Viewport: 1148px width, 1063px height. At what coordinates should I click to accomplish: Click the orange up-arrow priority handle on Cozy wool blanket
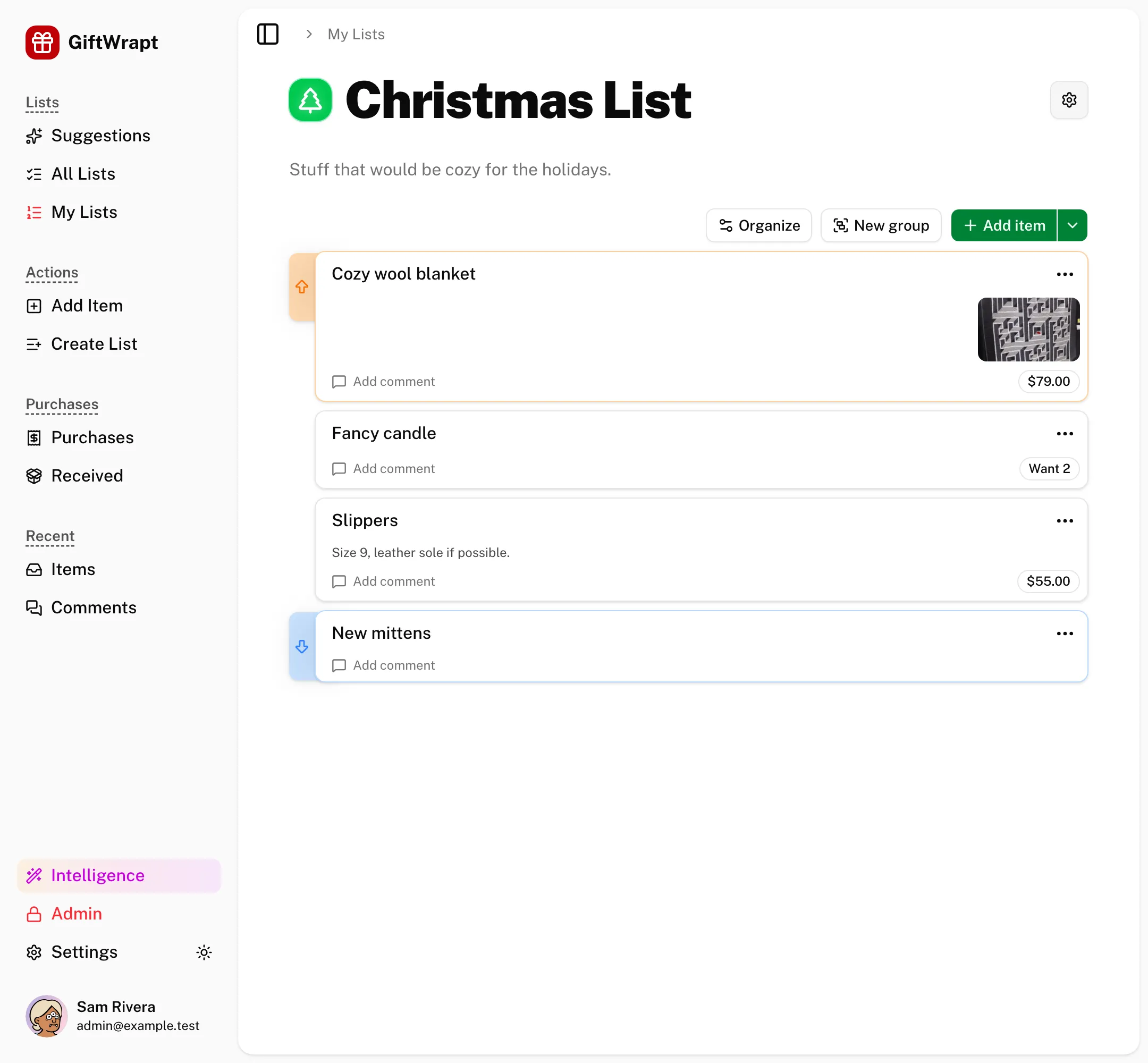pyautogui.click(x=302, y=286)
